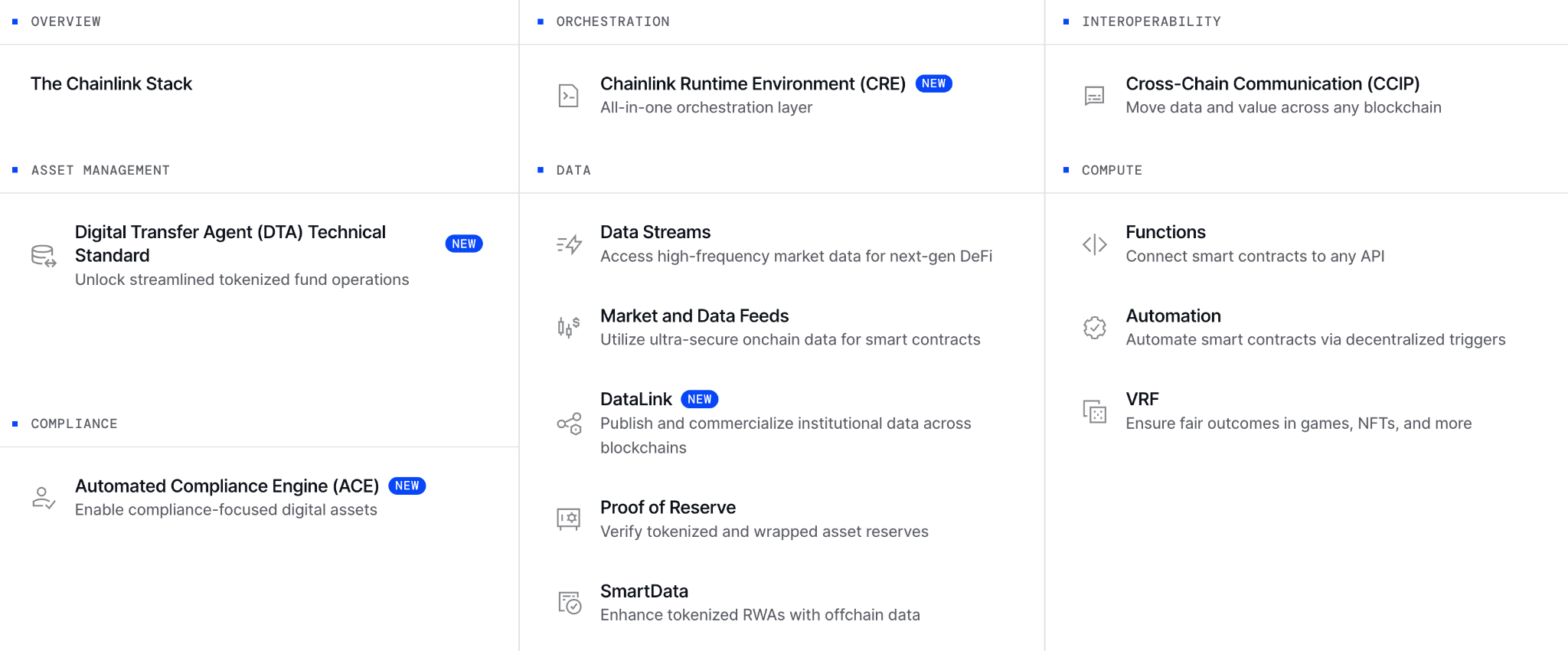Viewport: 1568px width, 651px height.
Task: Click the CCIP message icon
Action: tap(1094, 96)
